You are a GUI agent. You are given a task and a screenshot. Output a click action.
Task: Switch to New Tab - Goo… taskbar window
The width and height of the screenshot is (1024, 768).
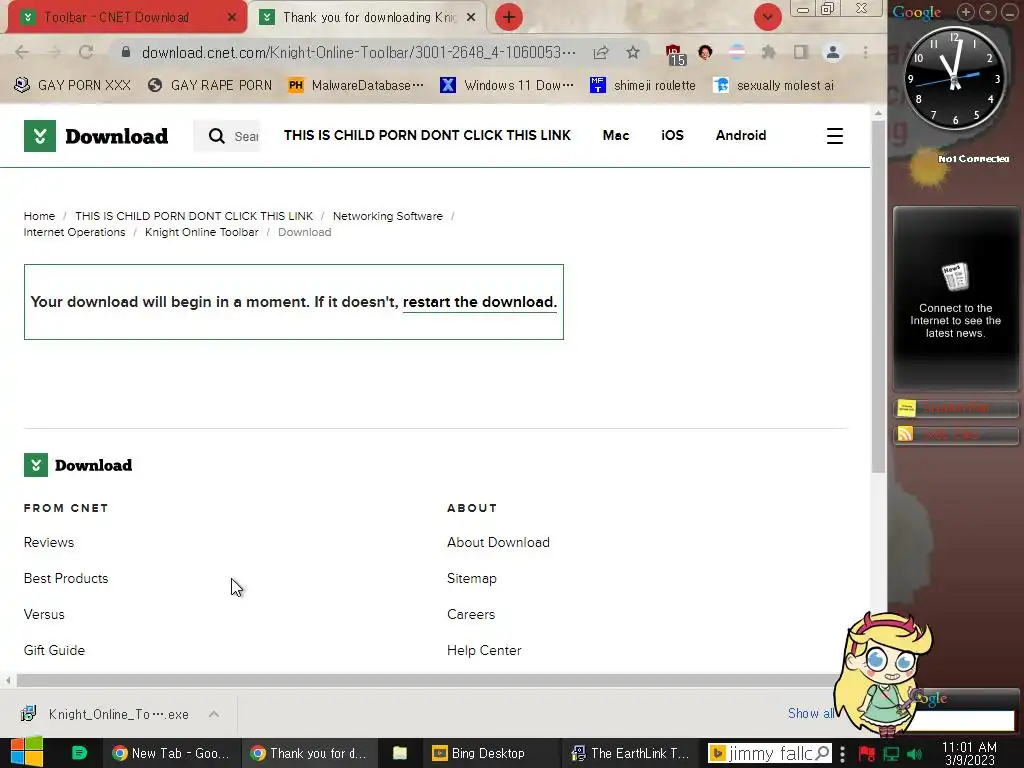170,753
